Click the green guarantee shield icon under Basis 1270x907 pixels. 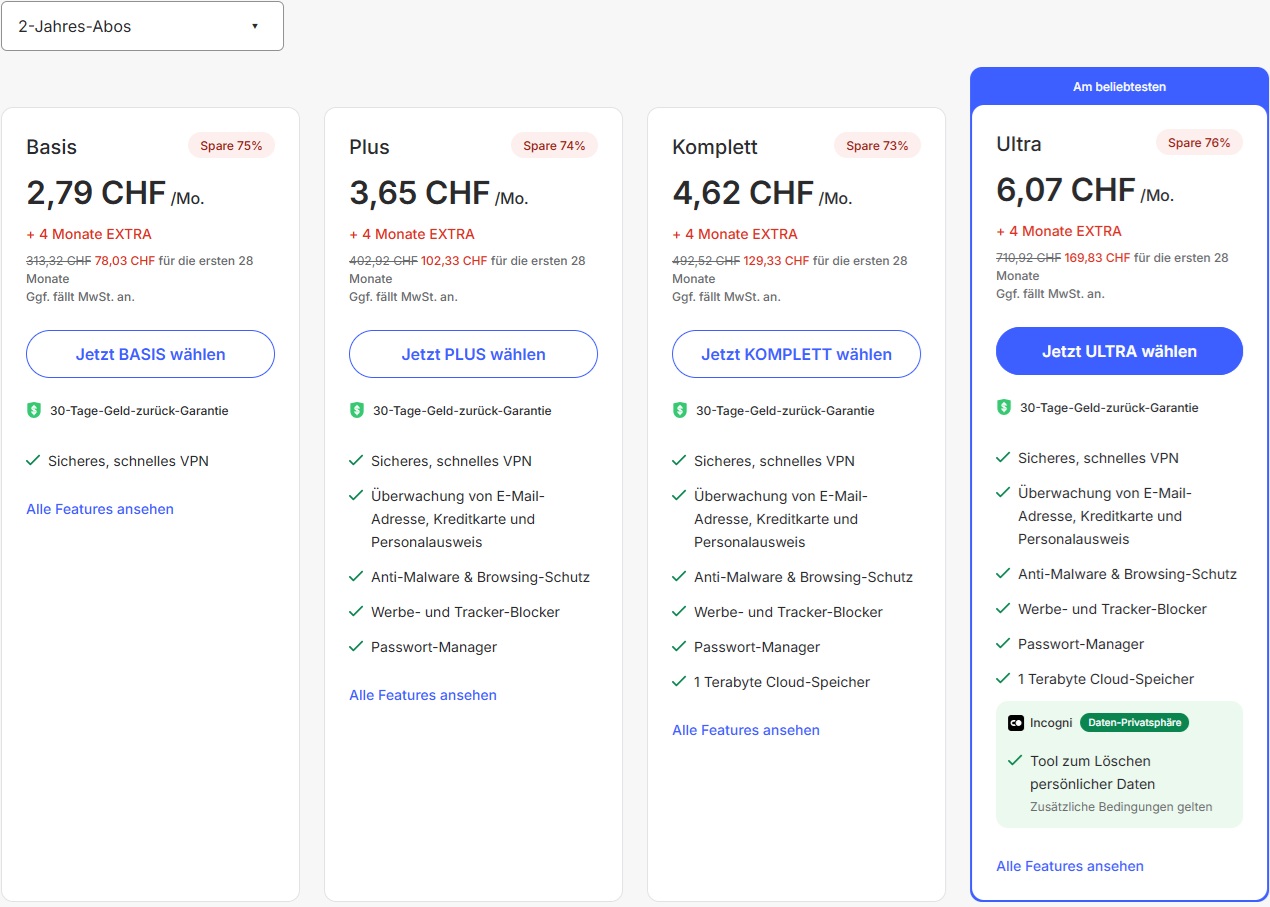tap(34, 411)
